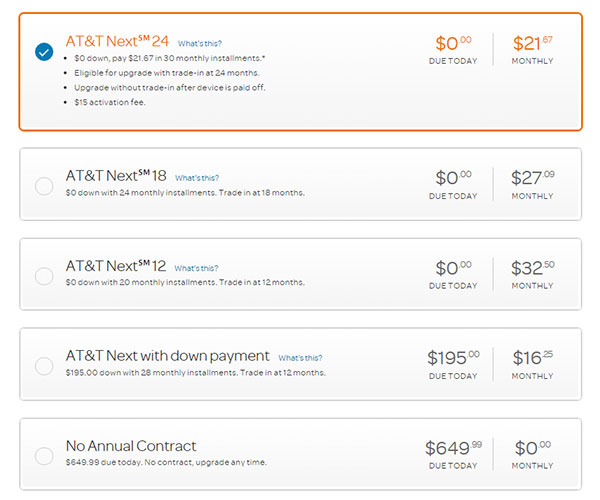Click the $32.50 monthly price

[x=532, y=268]
